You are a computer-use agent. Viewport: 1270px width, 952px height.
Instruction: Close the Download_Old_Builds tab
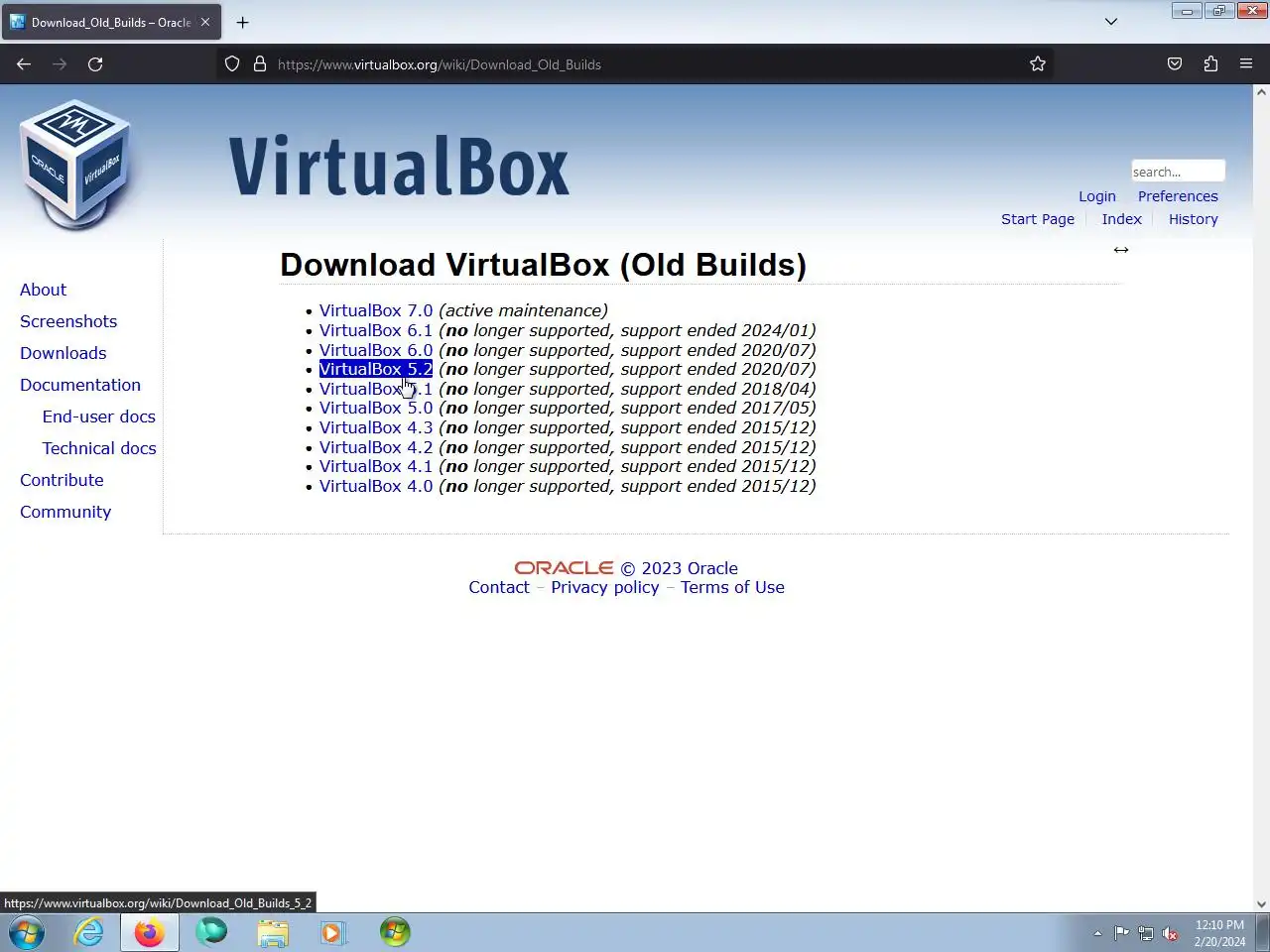point(205,22)
